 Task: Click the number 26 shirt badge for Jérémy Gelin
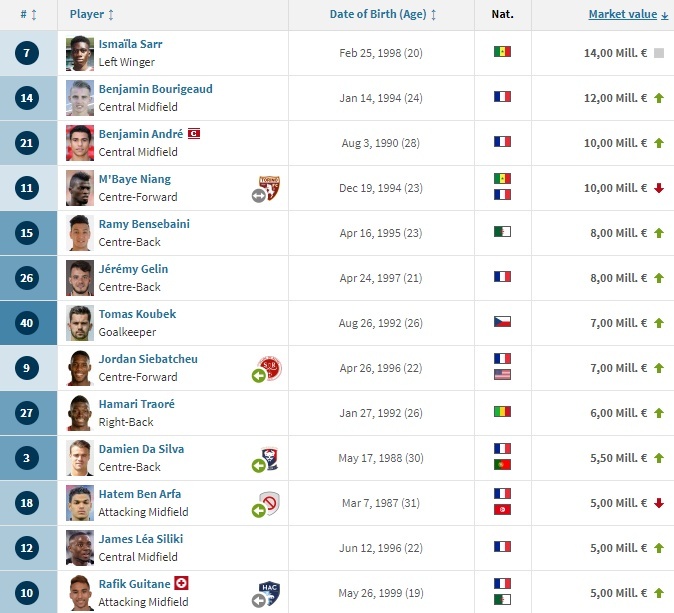tap(28, 278)
